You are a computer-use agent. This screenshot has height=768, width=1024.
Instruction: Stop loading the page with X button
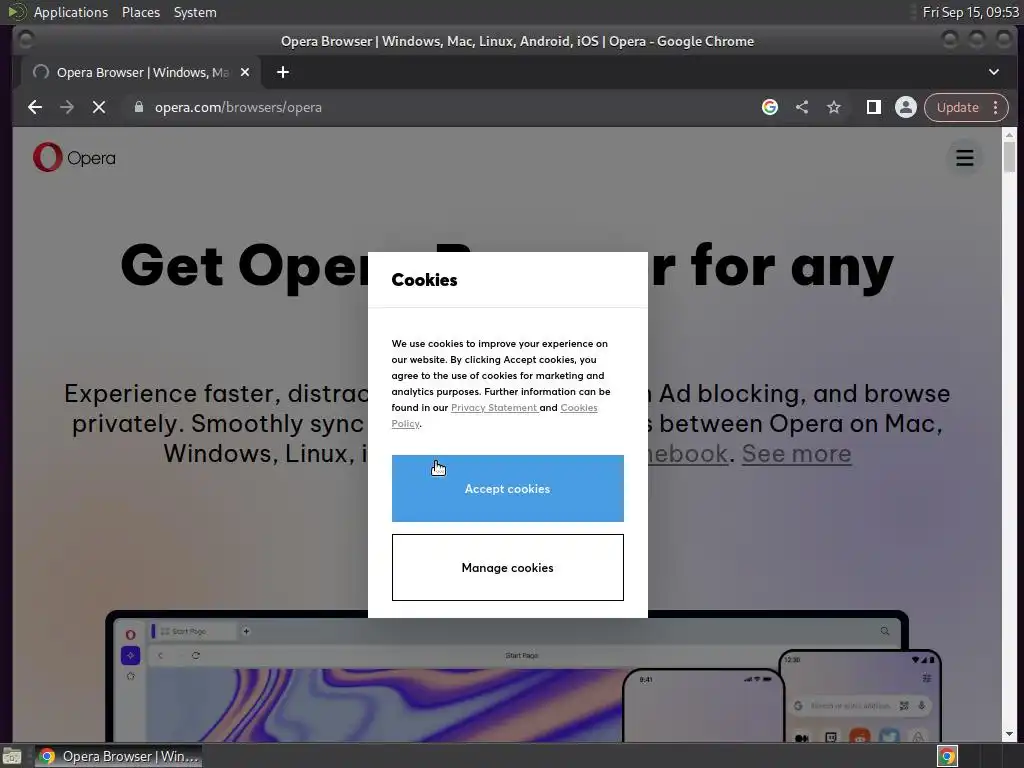tap(99, 107)
